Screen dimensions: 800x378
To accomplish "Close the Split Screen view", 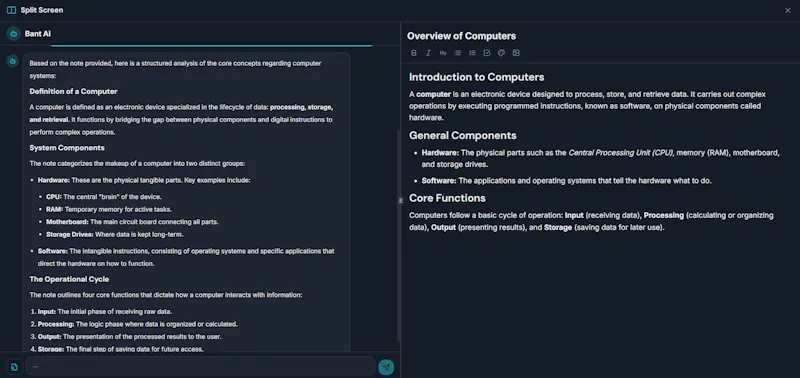I will coord(787,11).
